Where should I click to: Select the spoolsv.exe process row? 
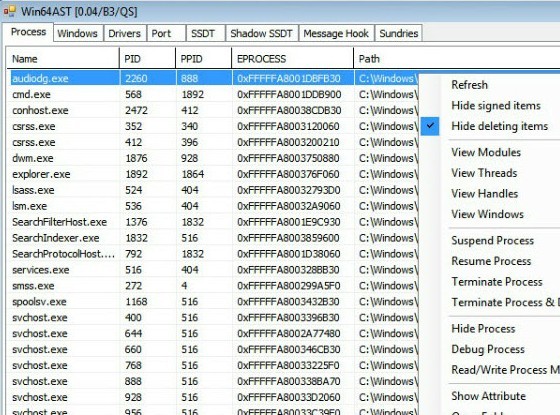(x=214, y=302)
